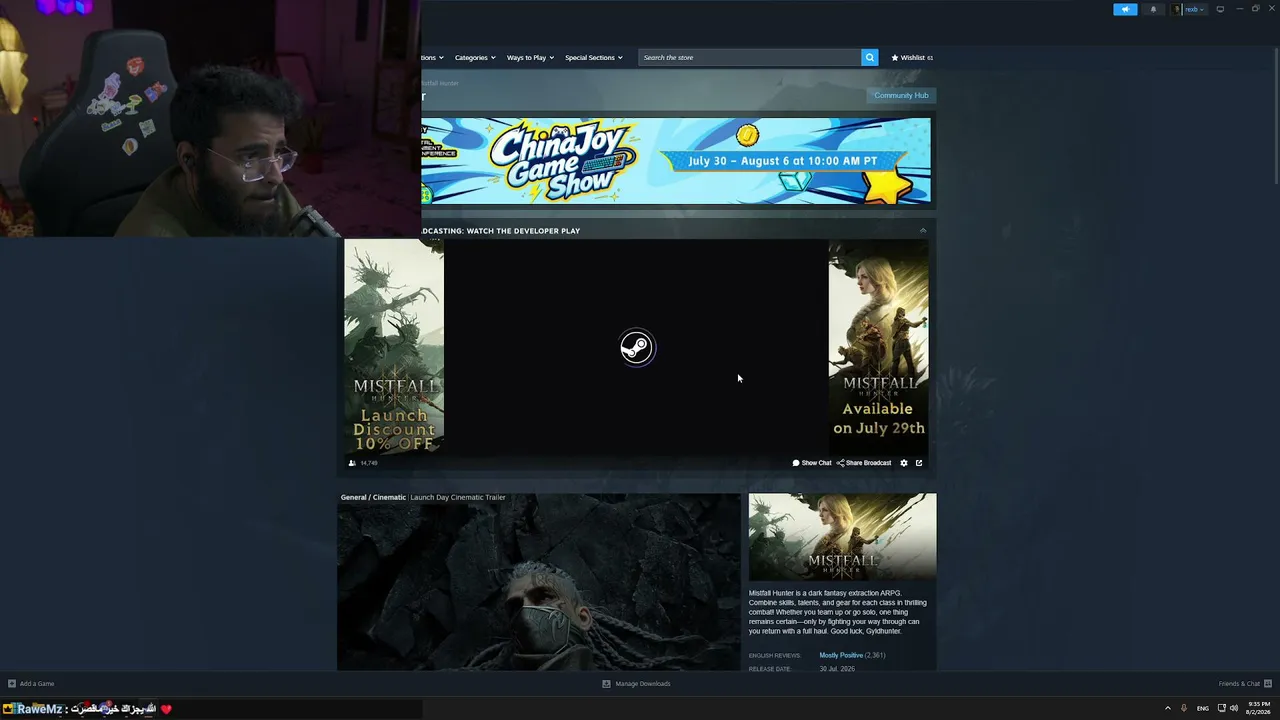Image resolution: width=1280 pixels, height=720 pixels.
Task: Collapse the broadcast section chevron
Action: 923,231
